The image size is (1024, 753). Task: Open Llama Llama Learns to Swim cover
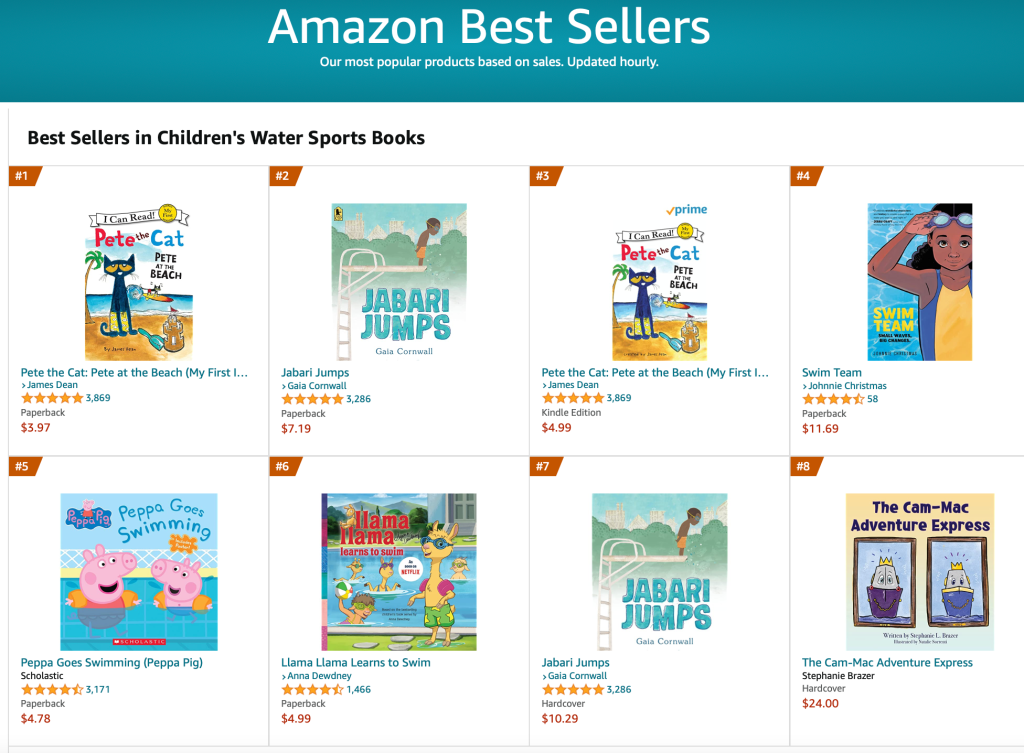[399, 571]
